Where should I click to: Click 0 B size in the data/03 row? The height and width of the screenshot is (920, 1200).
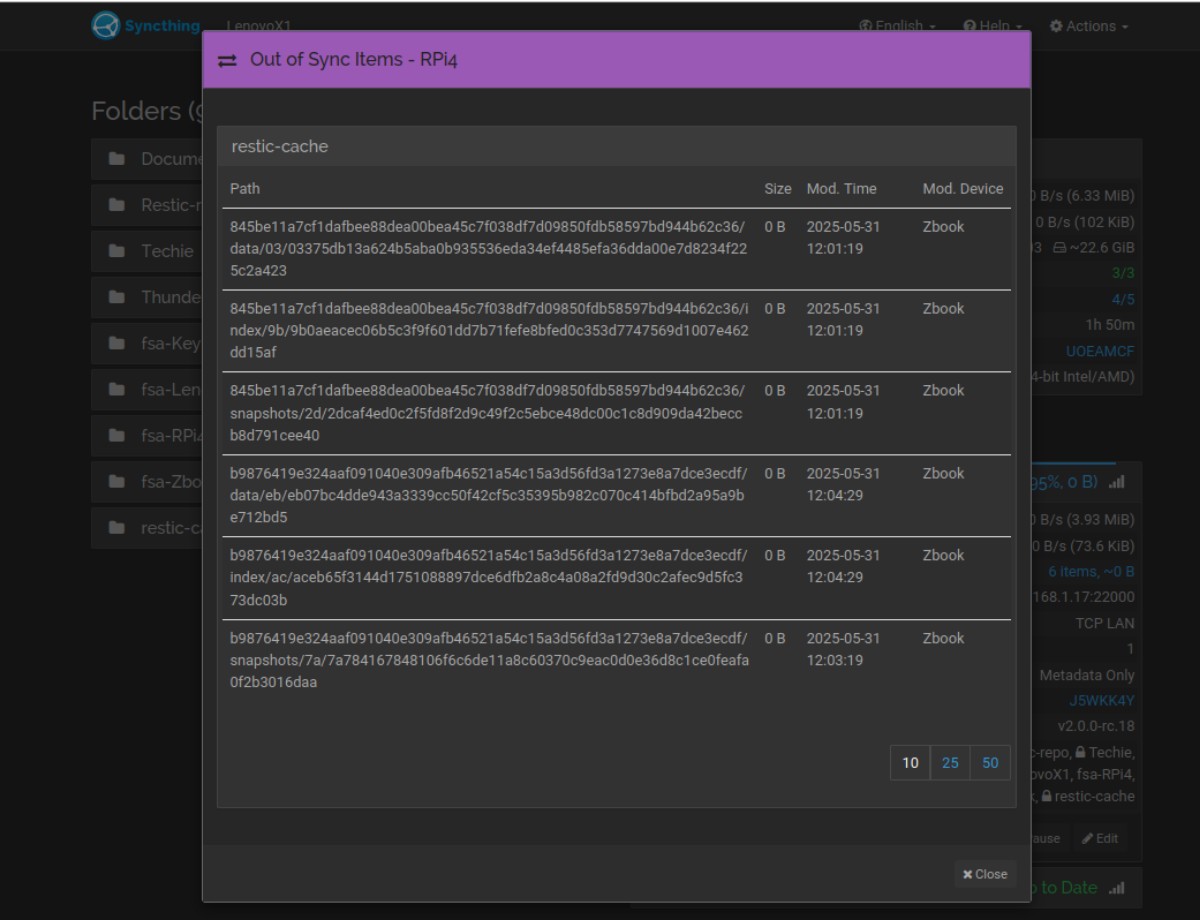(x=775, y=227)
